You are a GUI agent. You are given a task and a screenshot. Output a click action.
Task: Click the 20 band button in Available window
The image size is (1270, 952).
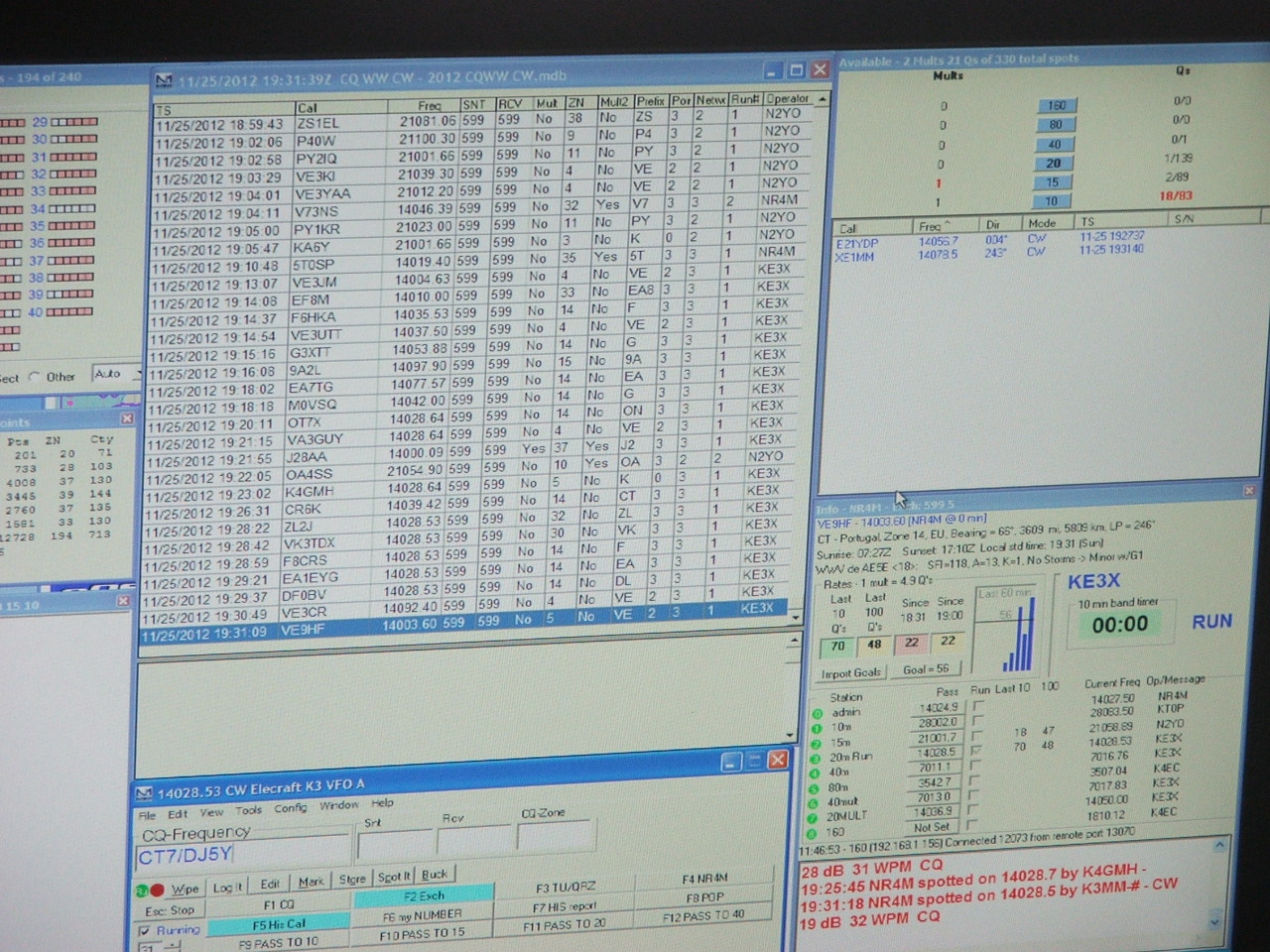click(1053, 164)
